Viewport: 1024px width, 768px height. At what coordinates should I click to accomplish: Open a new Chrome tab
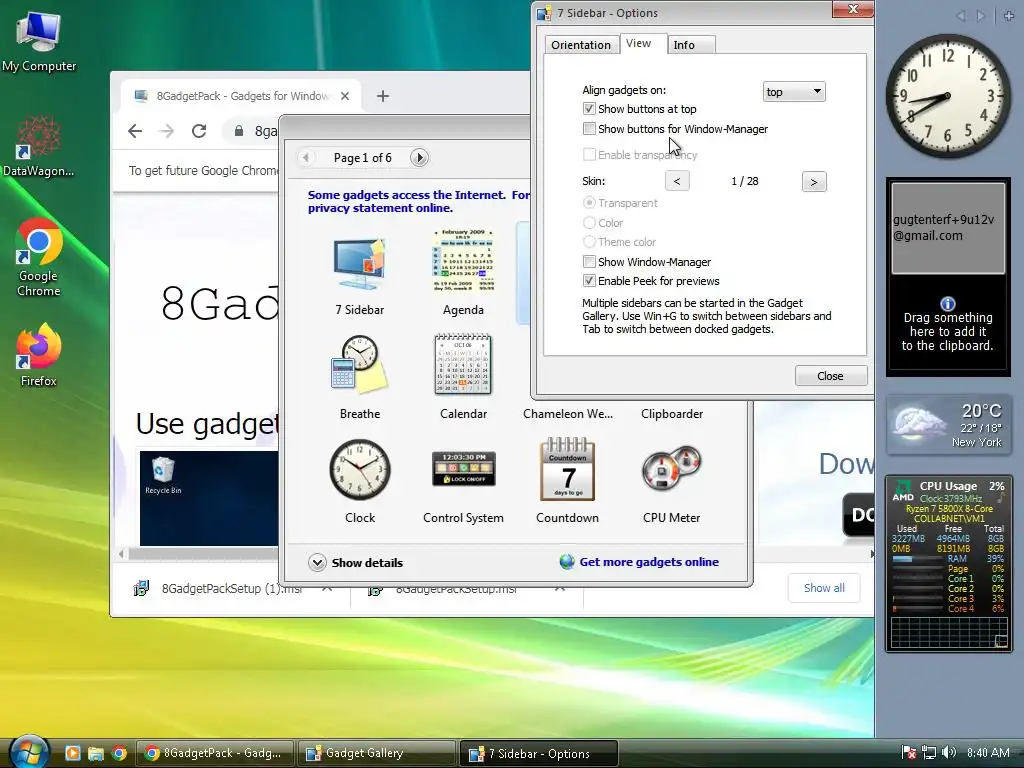pos(383,96)
